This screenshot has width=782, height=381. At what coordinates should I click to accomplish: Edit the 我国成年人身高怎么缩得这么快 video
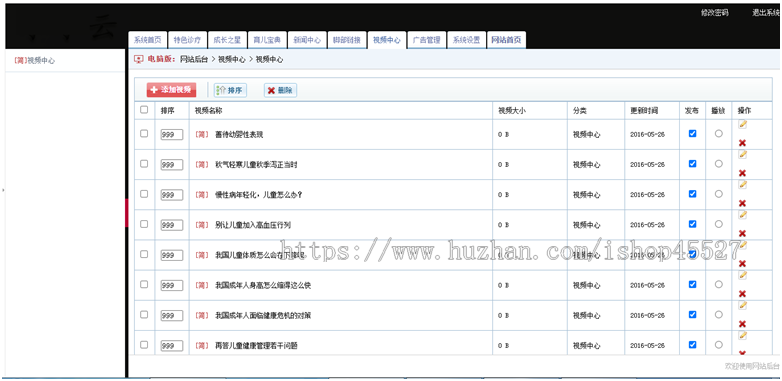(x=743, y=275)
